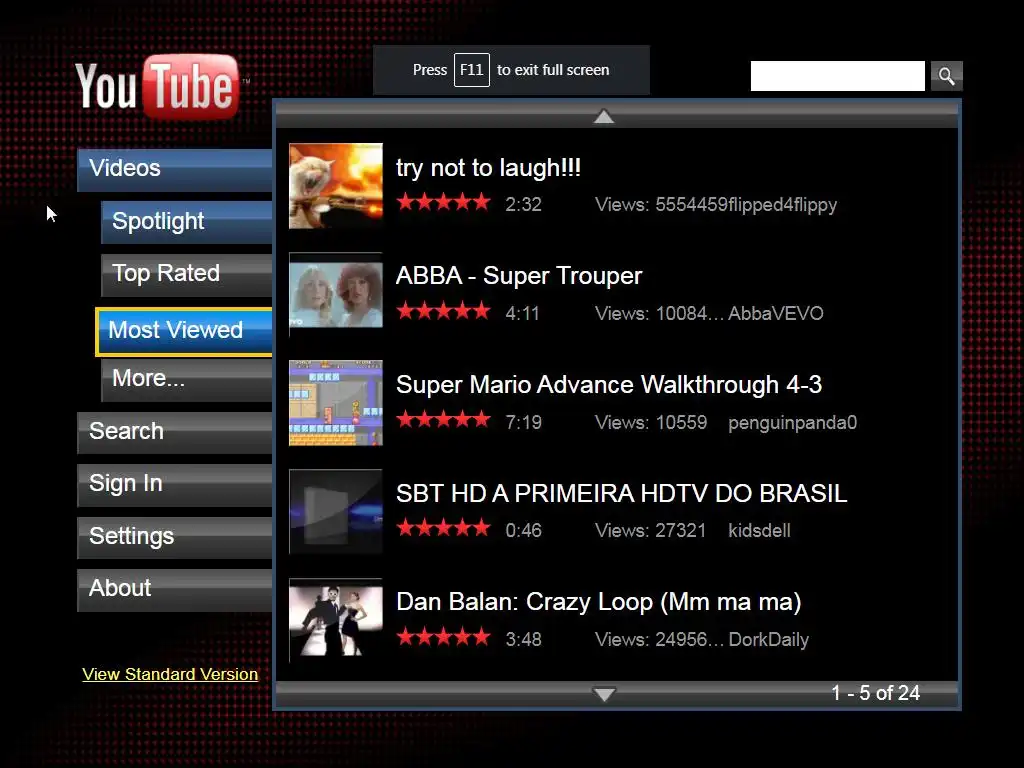
Task: Click the 4:11 duration text
Action: (522, 313)
